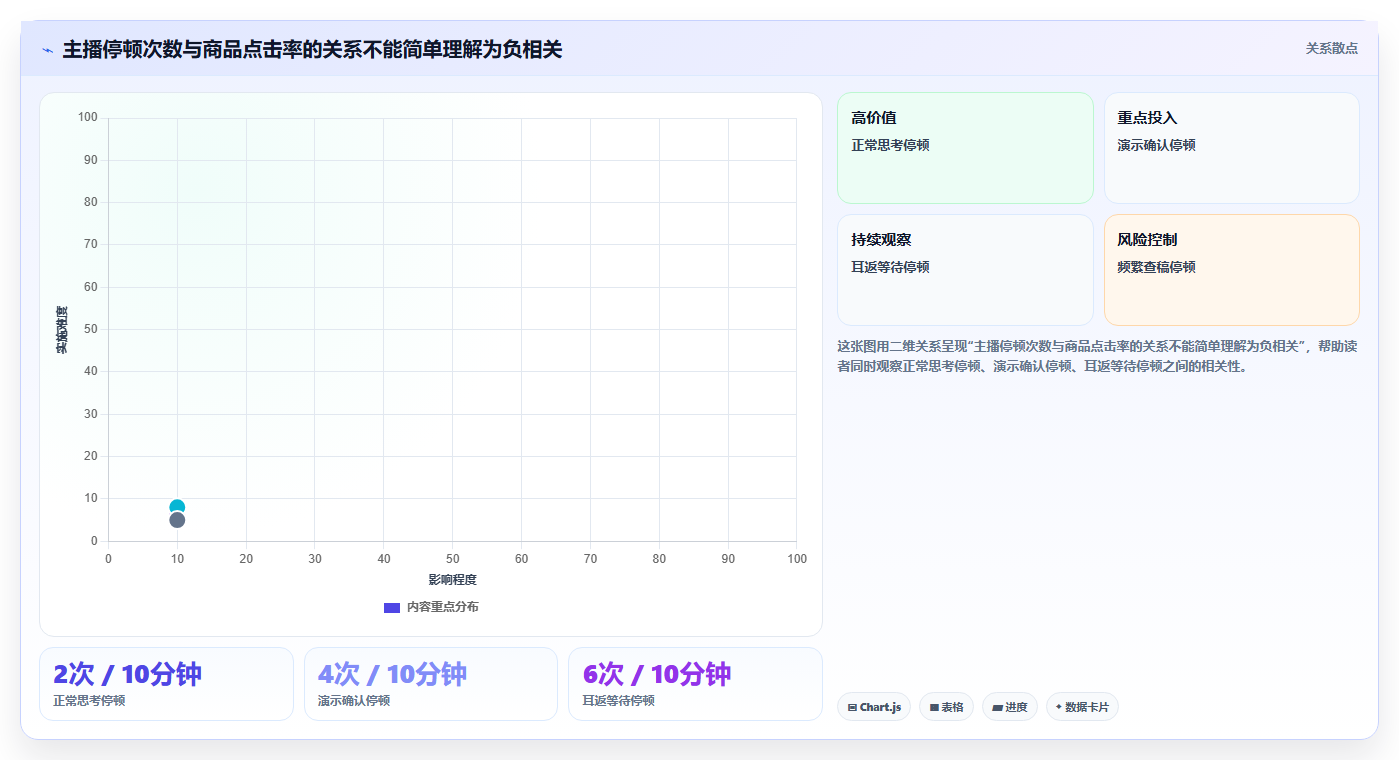Click the 4次 / 10分钟 stat card

point(431,684)
